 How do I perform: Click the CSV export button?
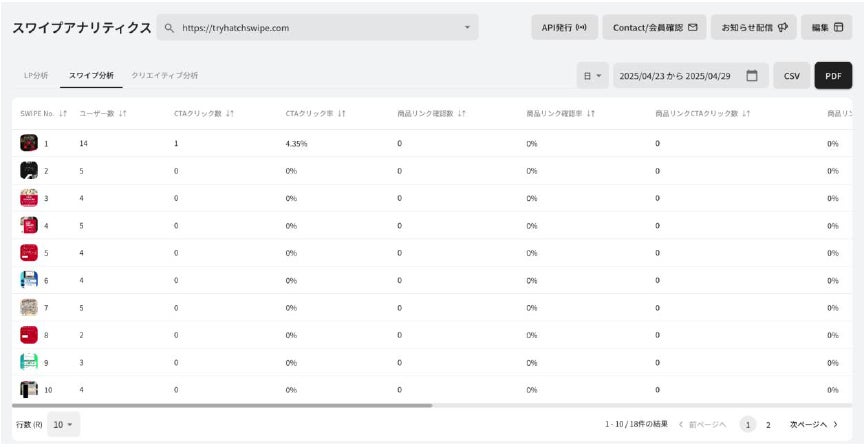792,76
